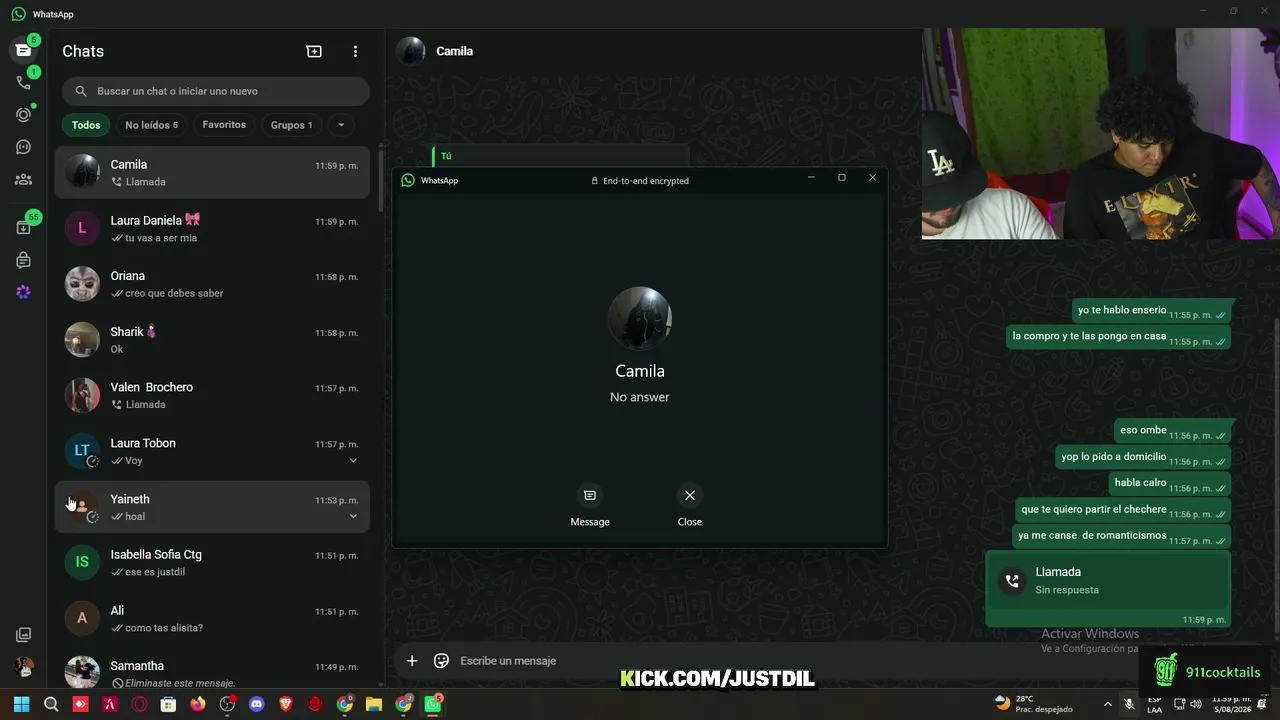Screen dimensions: 1280x720
Task: Open the three-dot menu in Chats header
Action: [x=355, y=51]
